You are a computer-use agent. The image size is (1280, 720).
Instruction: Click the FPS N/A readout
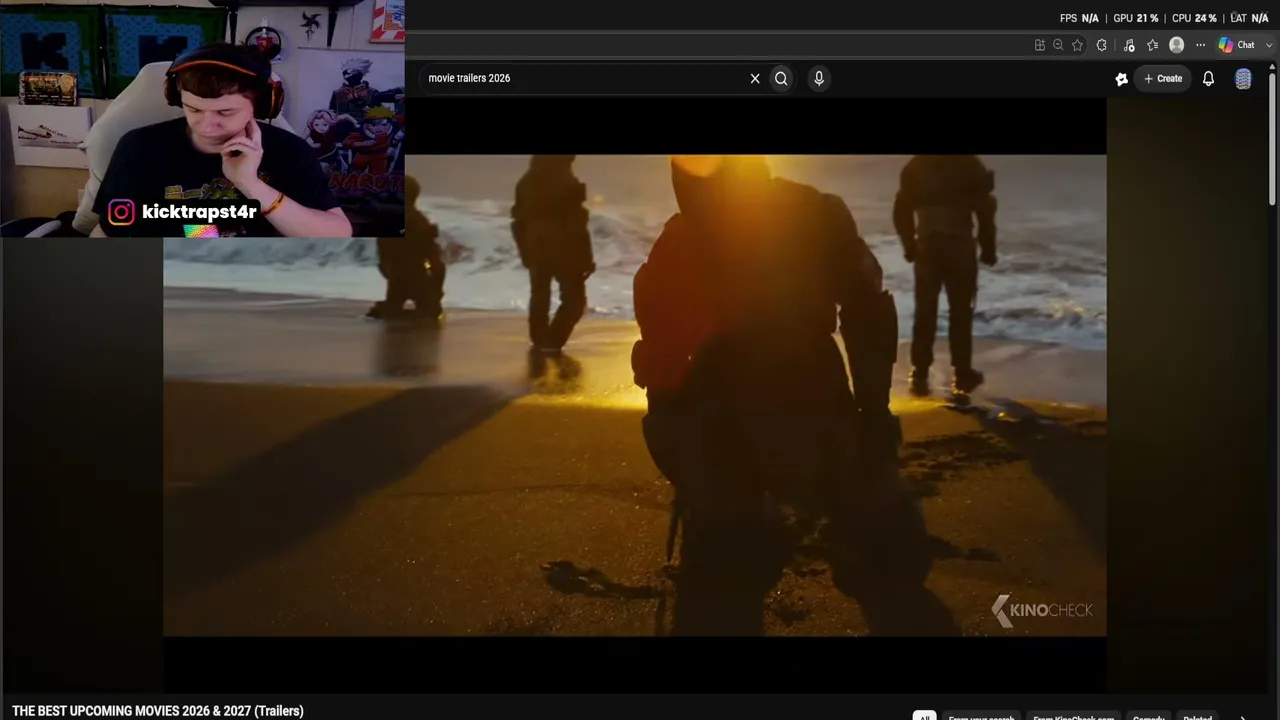[x=1079, y=18]
